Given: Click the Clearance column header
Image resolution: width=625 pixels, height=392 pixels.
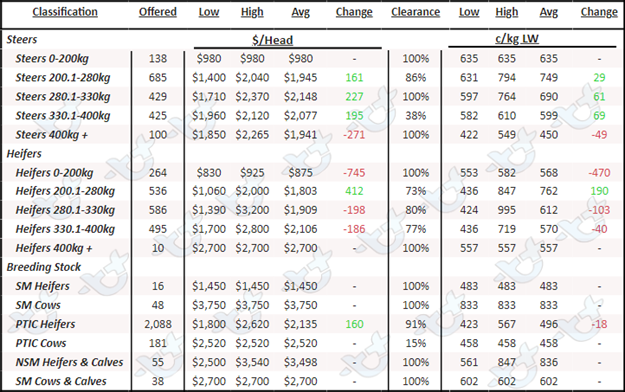Looking at the screenshot, I should (415, 12).
